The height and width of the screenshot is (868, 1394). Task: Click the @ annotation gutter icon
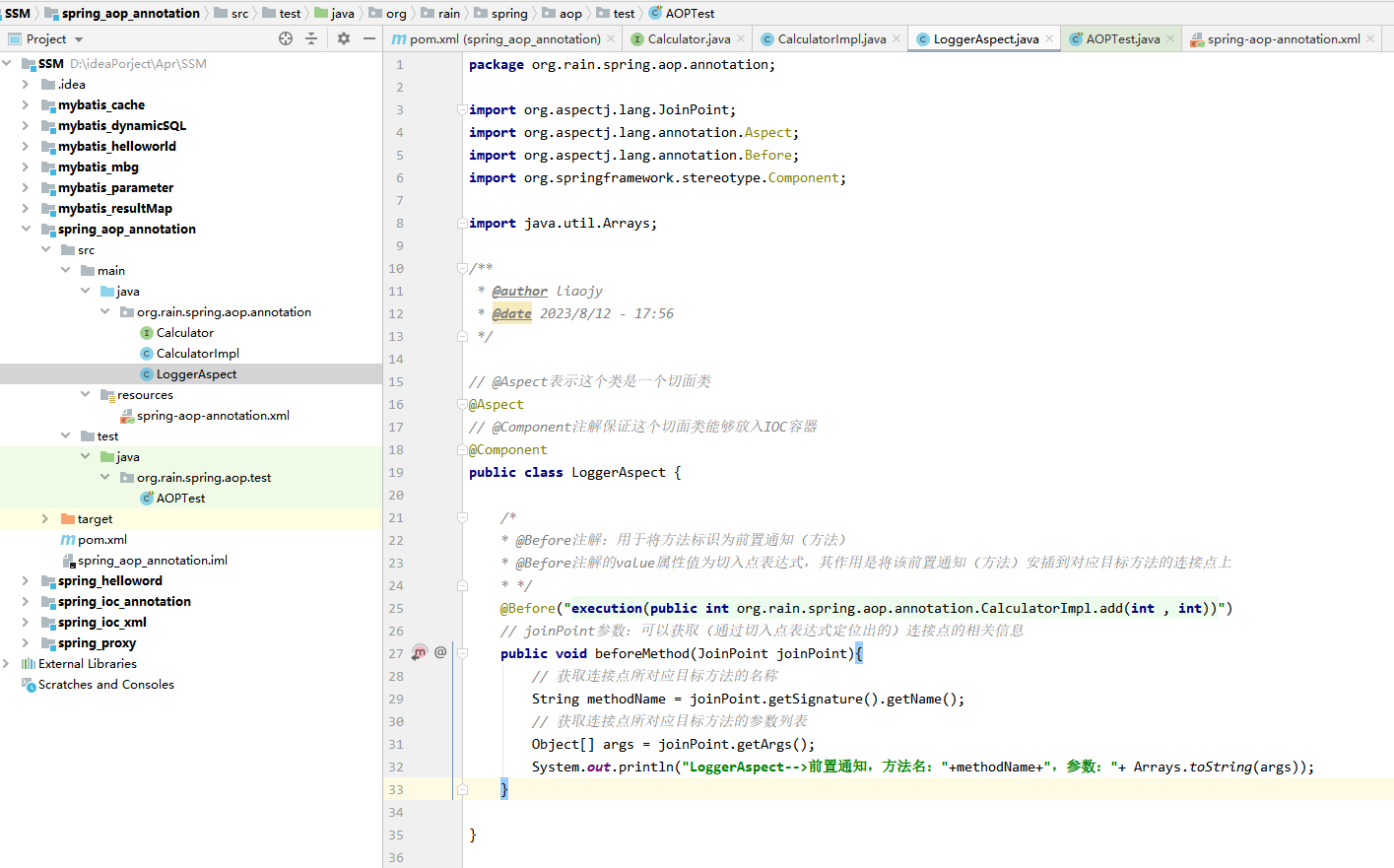click(440, 652)
